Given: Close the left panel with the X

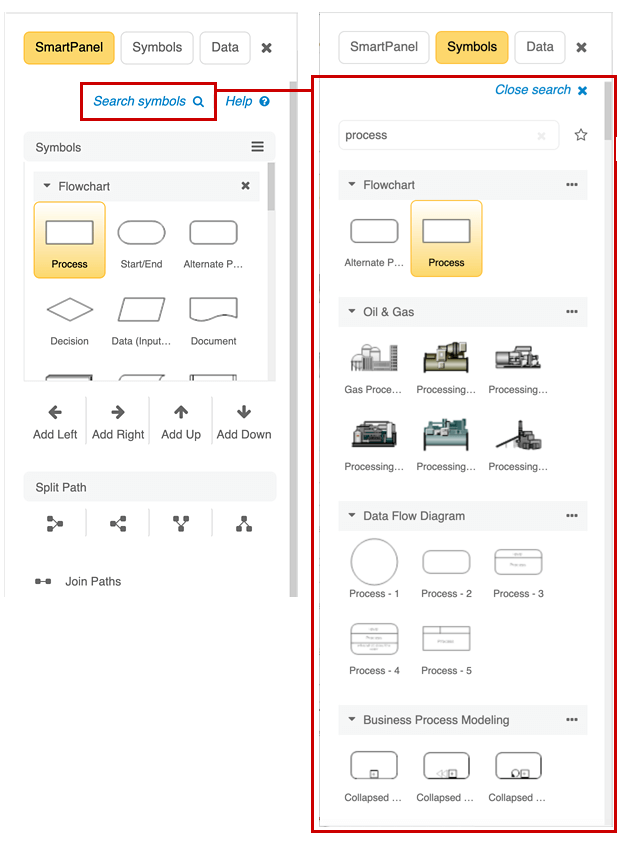Looking at the screenshot, I should 267,48.
